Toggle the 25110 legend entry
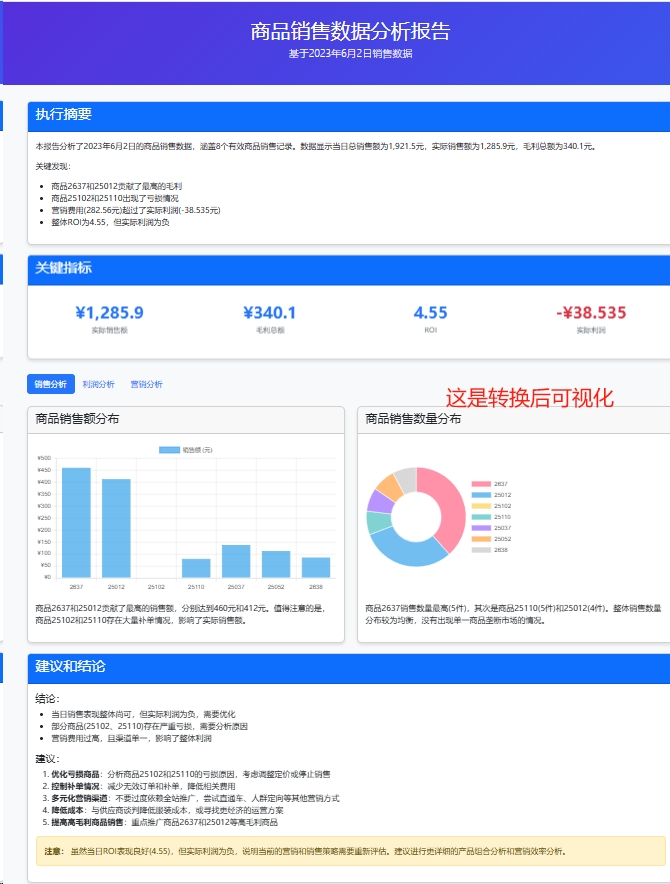 [x=491, y=517]
